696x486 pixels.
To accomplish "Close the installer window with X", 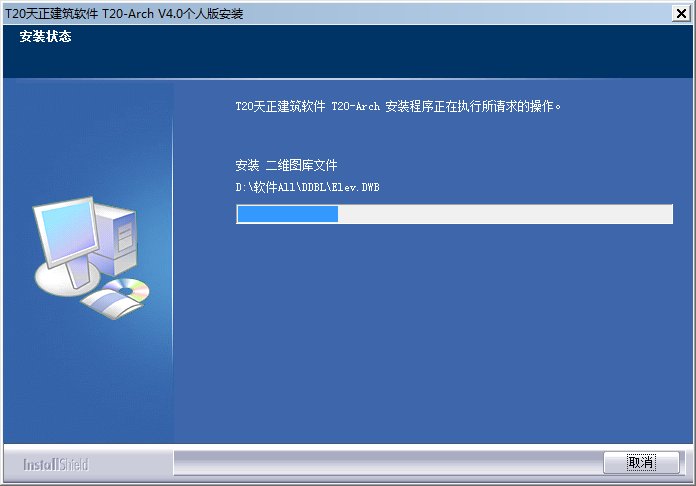I will tap(681, 14).
